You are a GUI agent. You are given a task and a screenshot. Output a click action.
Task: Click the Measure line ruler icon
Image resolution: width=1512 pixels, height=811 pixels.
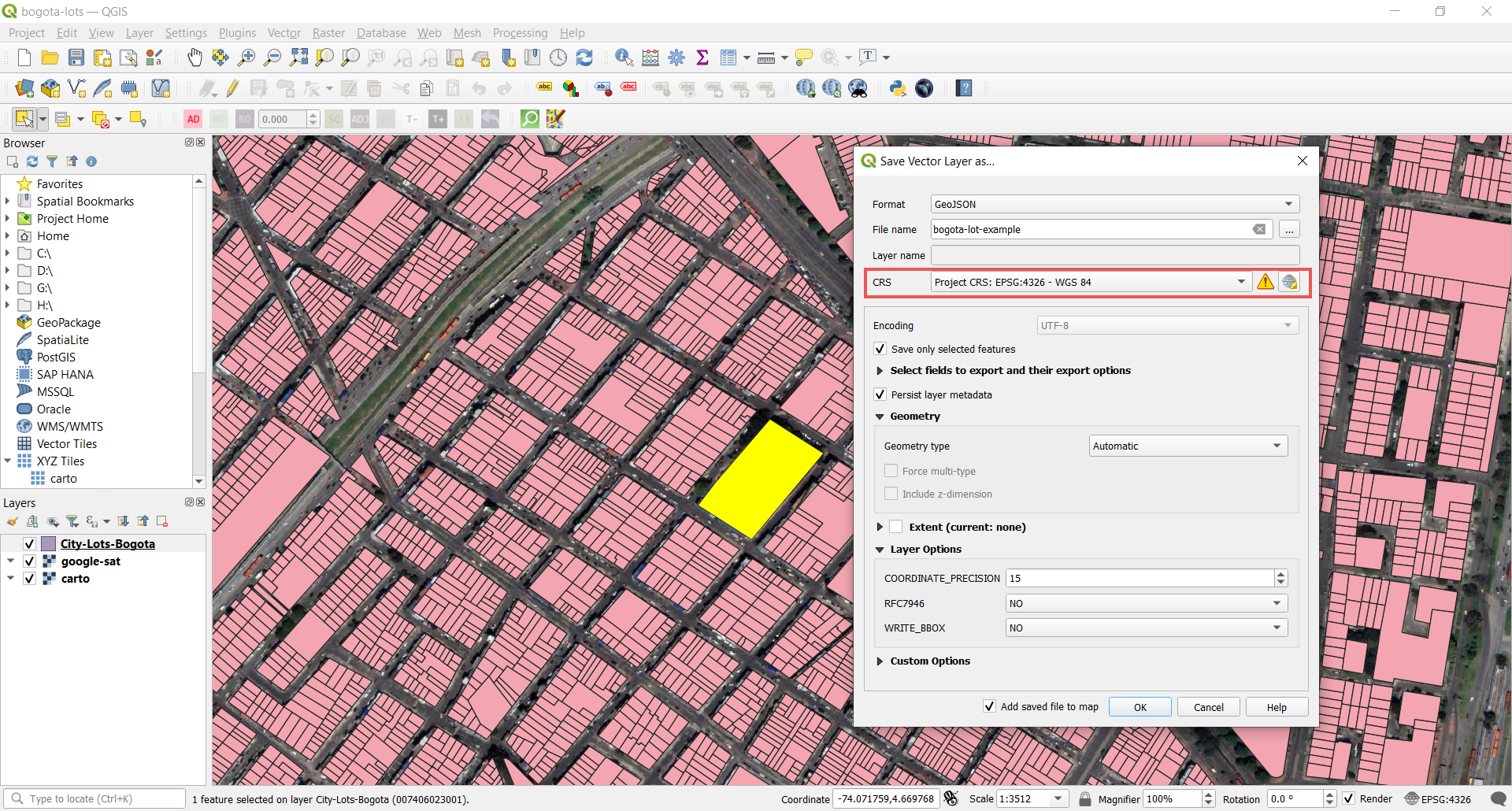click(x=766, y=57)
